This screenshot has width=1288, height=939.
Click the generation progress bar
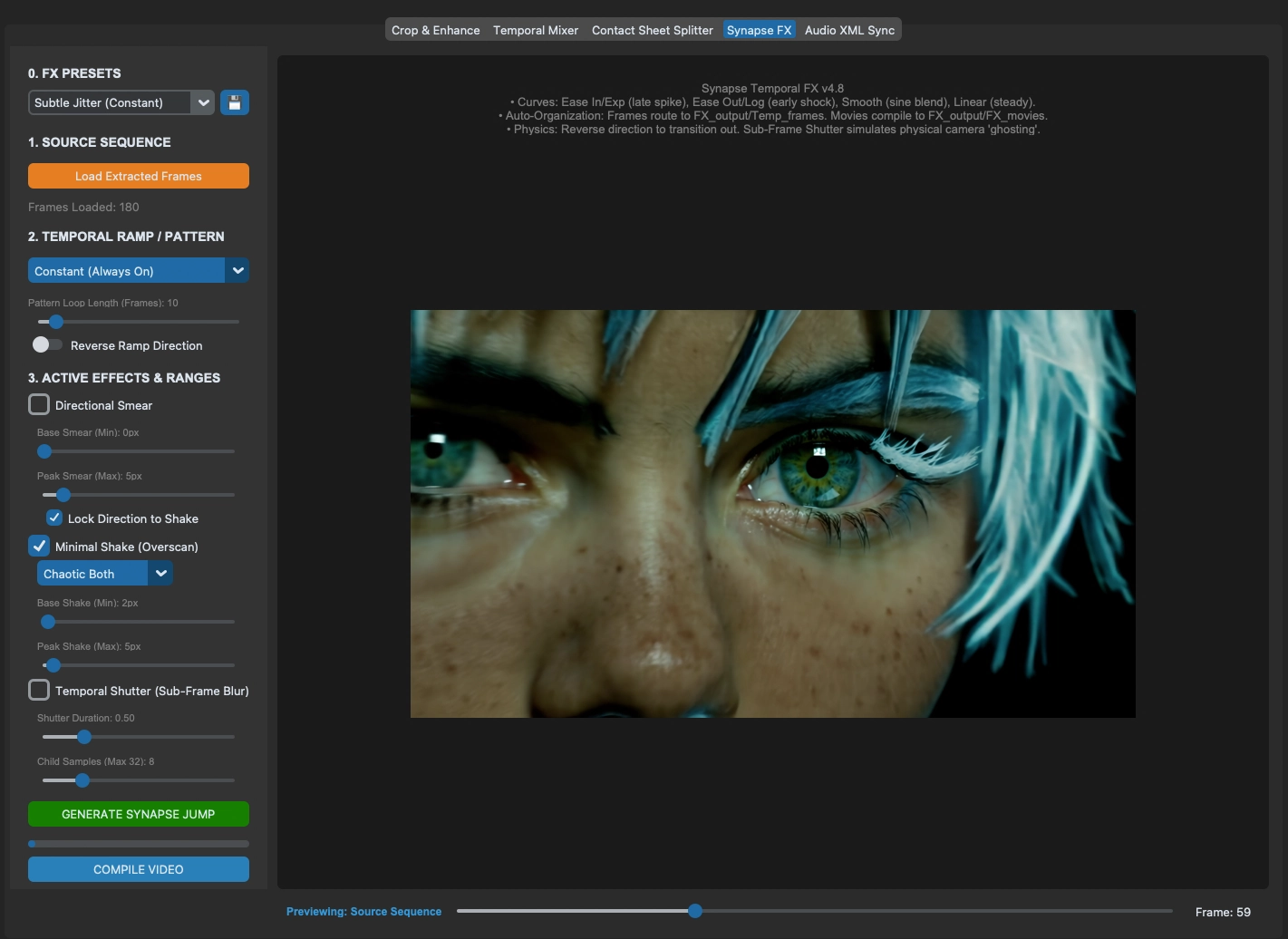coord(139,844)
